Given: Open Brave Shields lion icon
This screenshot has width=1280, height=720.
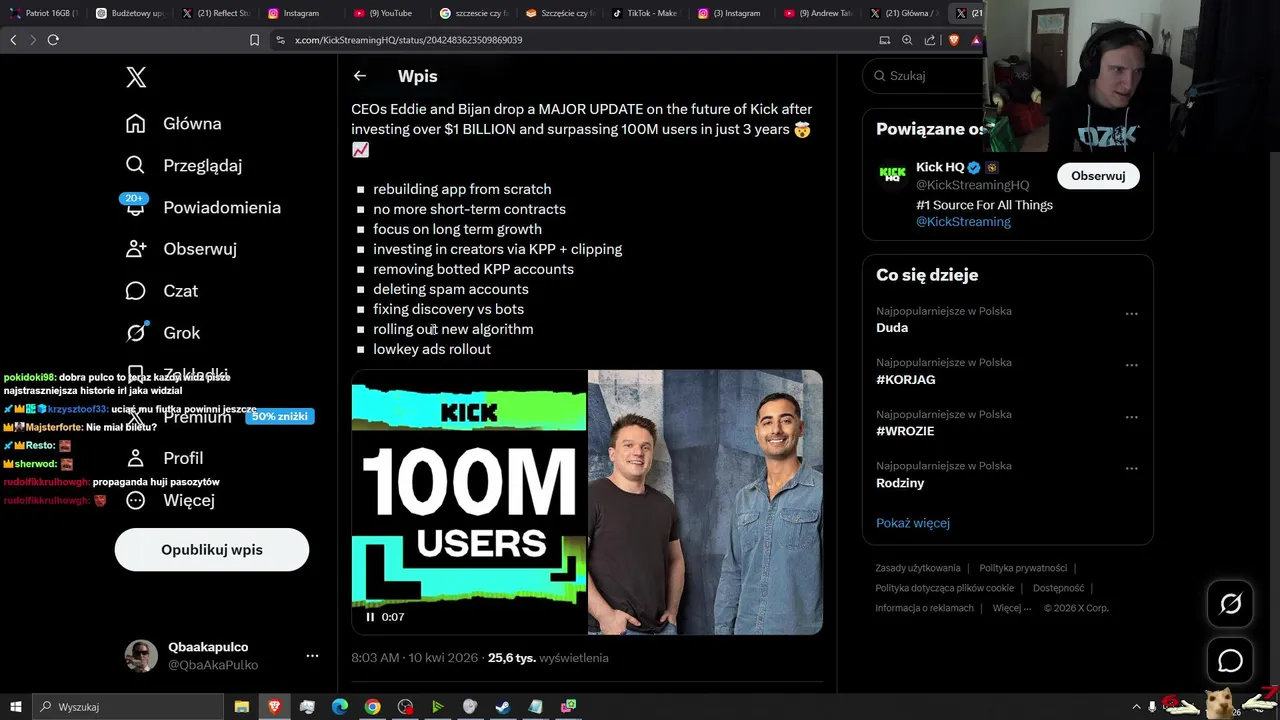Looking at the screenshot, I should [953, 40].
